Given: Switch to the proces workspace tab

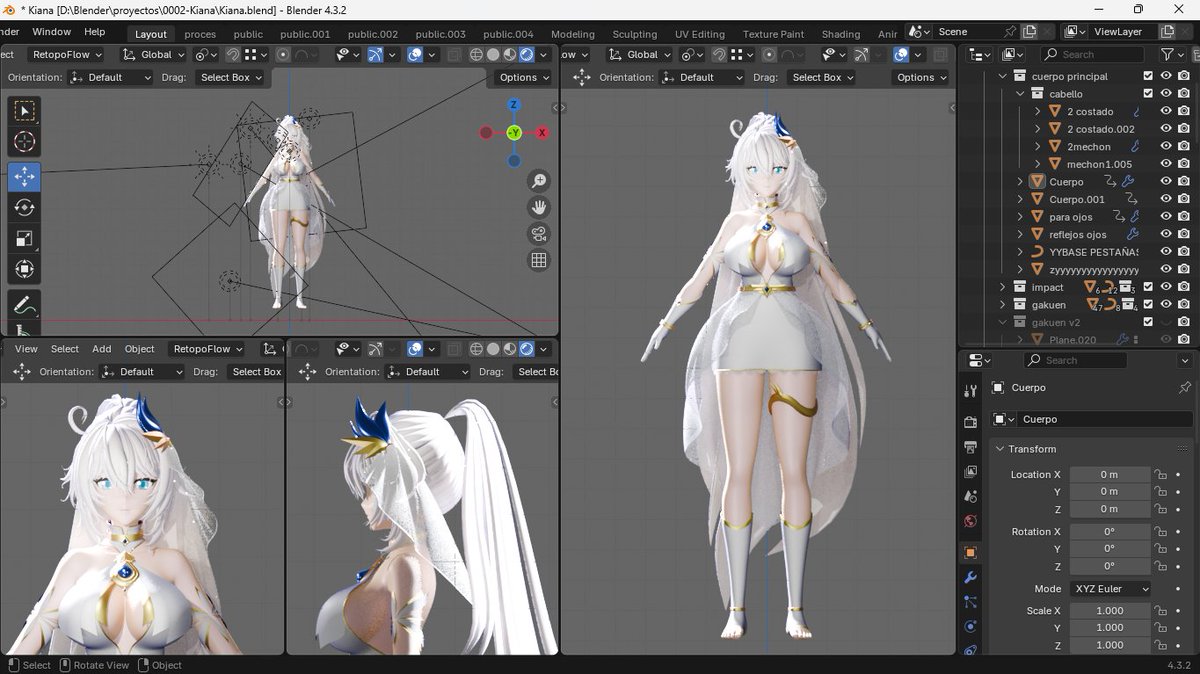Looking at the screenshot, I should click(x=200, y=34).
